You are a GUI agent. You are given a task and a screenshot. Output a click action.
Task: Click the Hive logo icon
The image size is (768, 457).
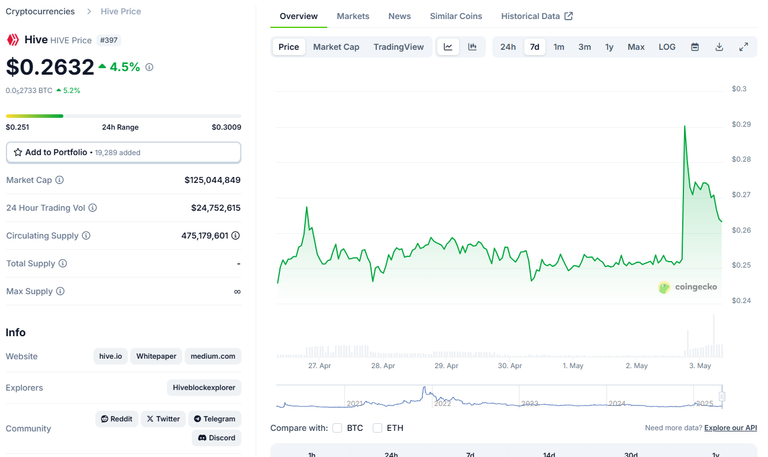(x=13, y=40)
